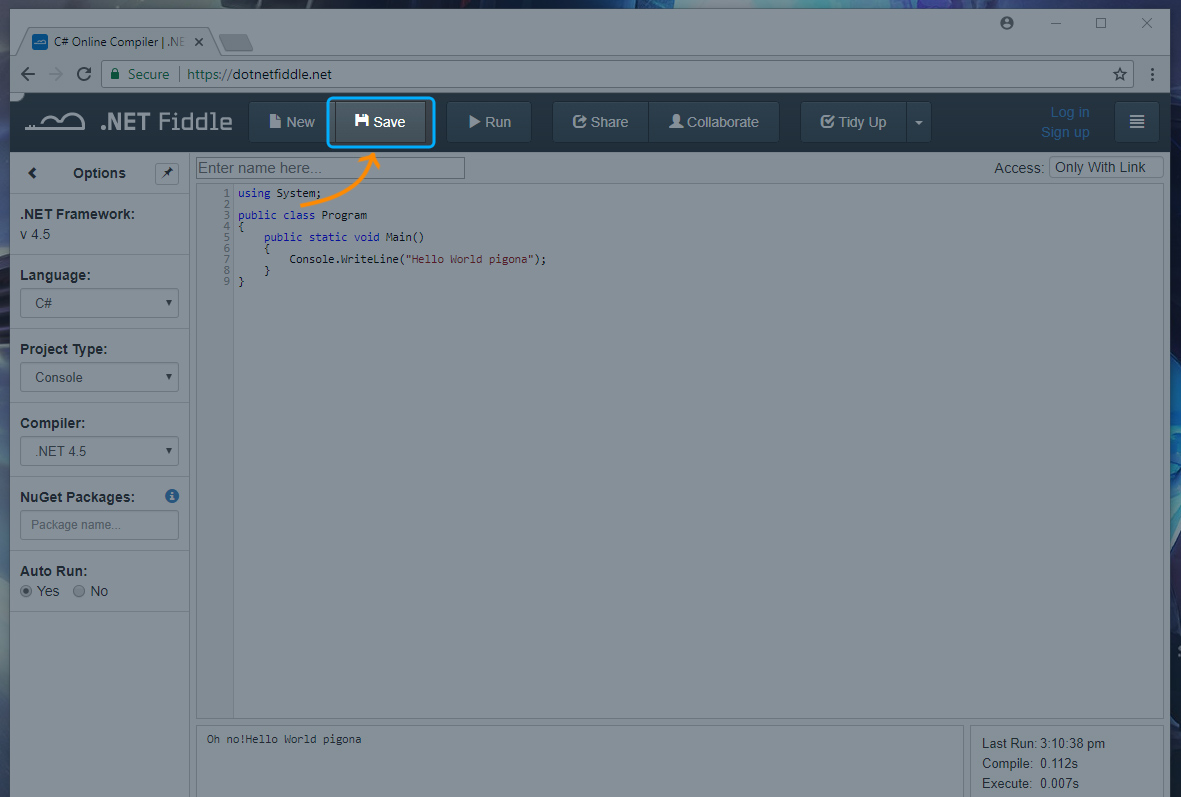Collapse Options panel with back chevron

click(x=32, y=173)
